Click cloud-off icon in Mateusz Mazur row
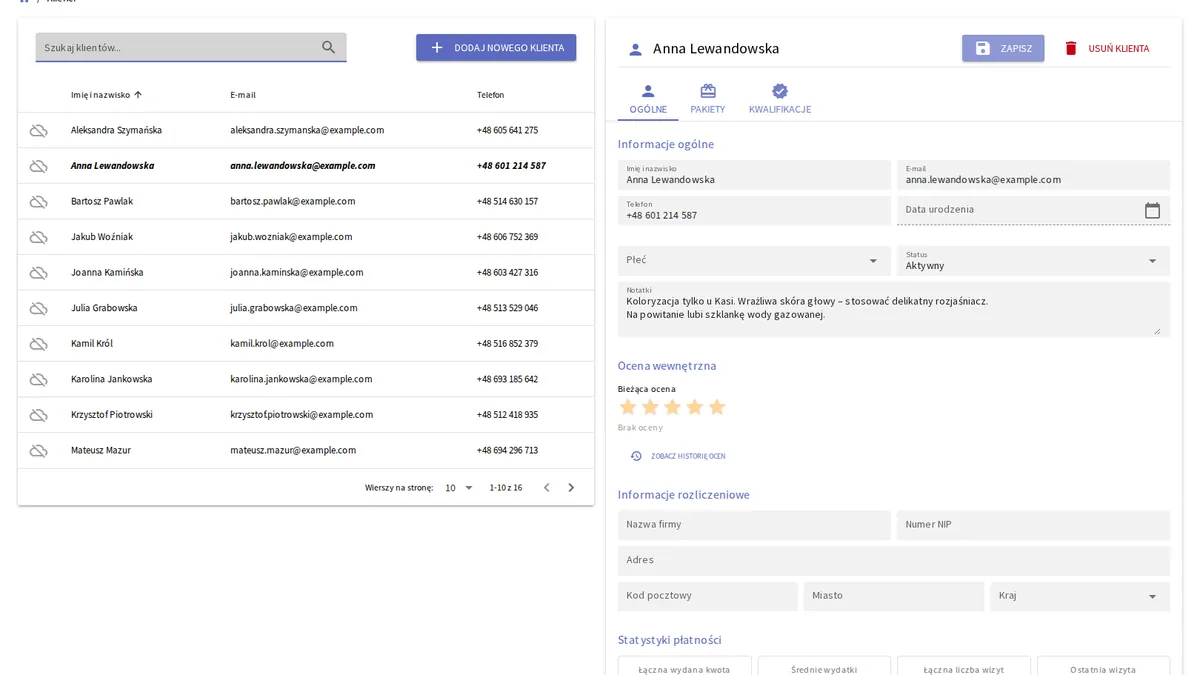This screenshot has height=675, width=1200. (38, 450)
